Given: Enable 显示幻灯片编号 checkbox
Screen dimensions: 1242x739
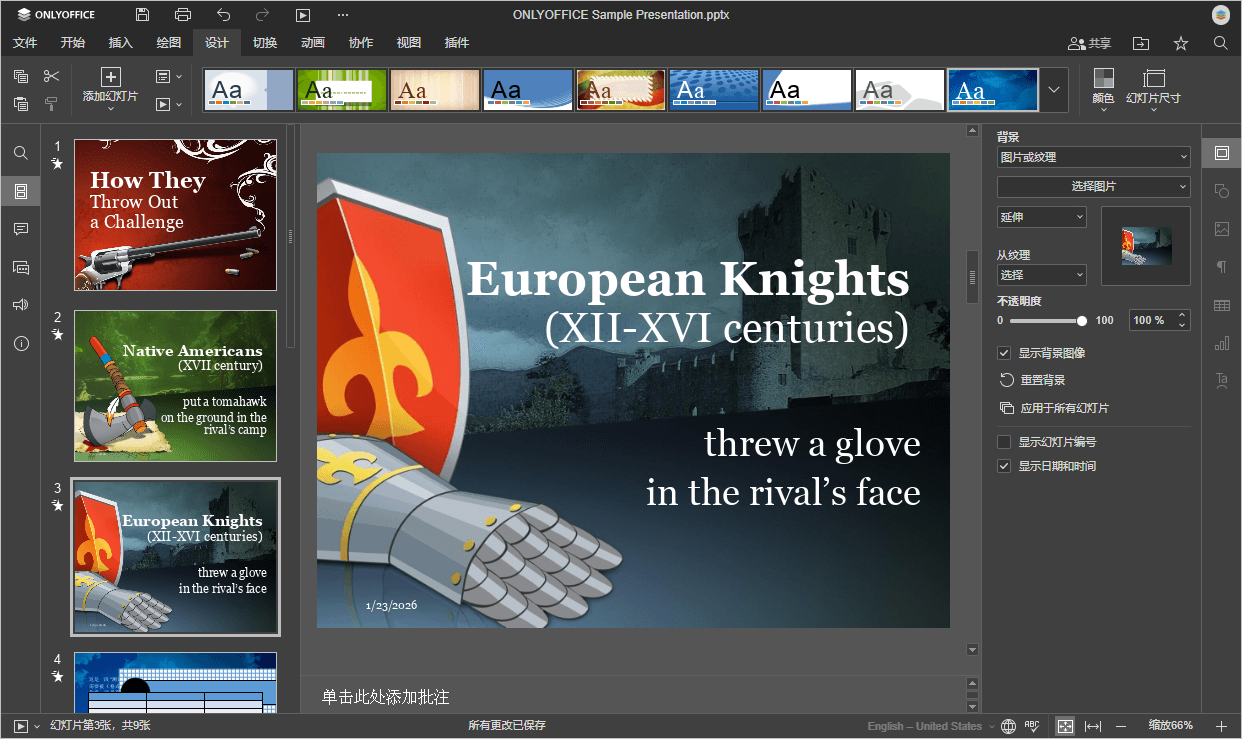Looking at the screenshot, I should [1004, 442].
